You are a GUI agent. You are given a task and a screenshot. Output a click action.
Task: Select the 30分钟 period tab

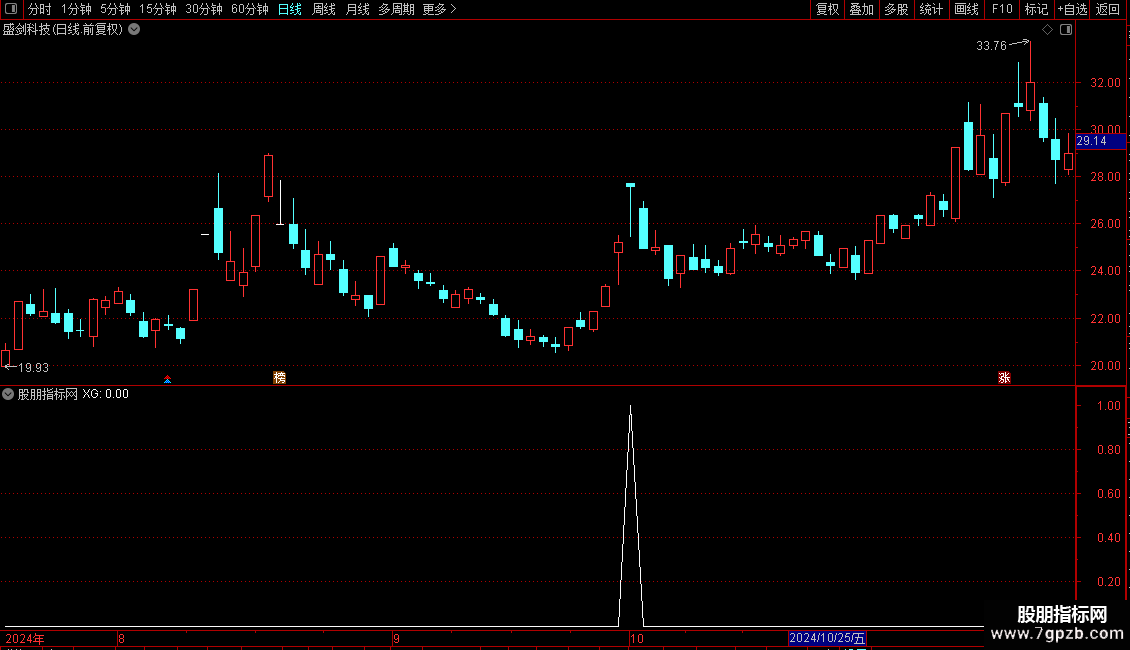[204, 9]
